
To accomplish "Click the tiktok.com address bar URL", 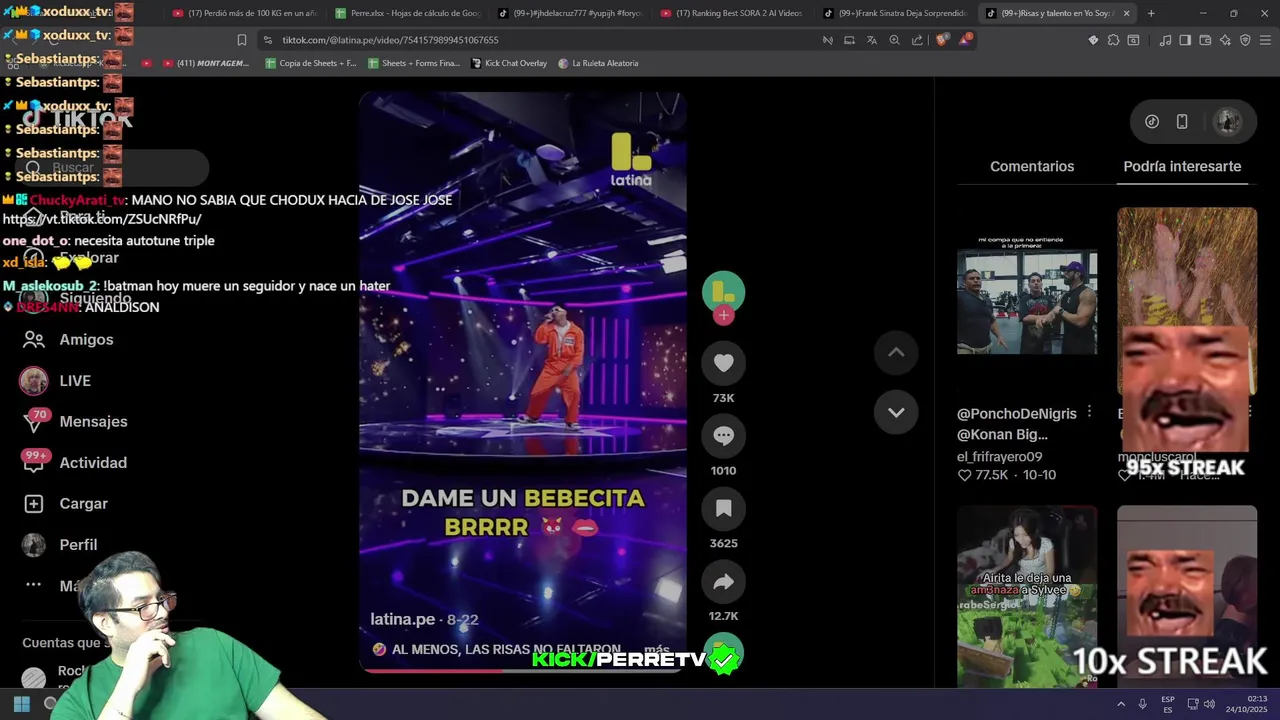I will pos(390,40).
